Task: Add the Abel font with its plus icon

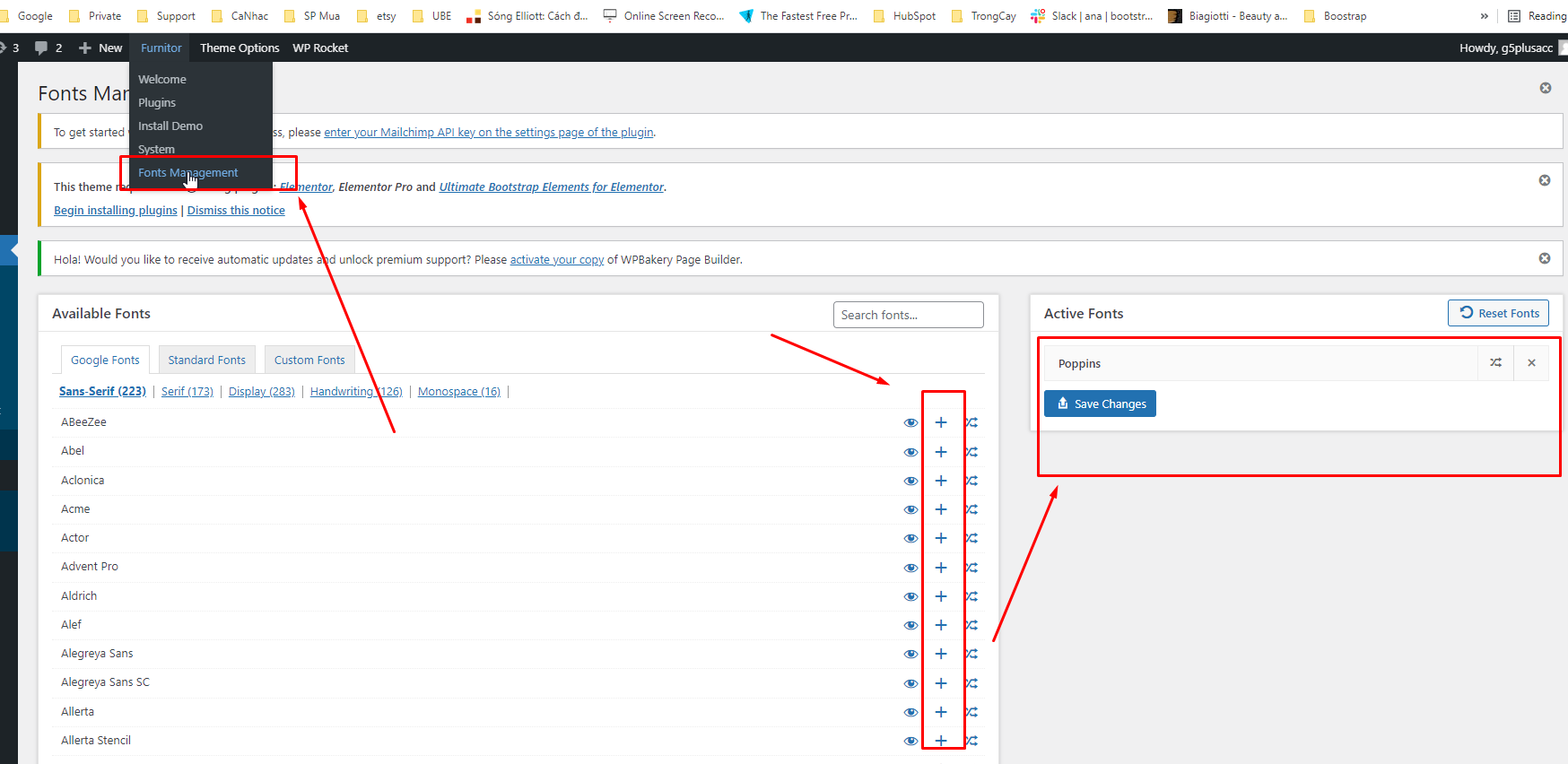Action: [941, 452]
